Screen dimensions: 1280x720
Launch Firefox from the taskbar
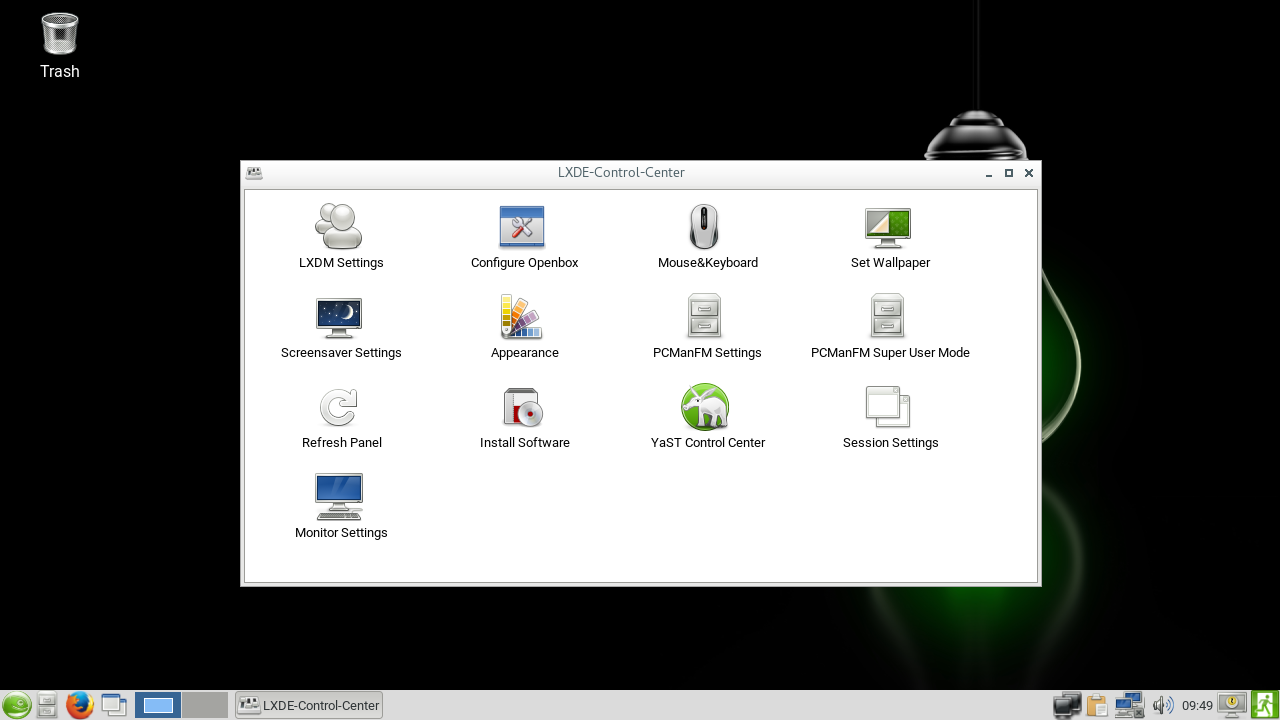80,705
